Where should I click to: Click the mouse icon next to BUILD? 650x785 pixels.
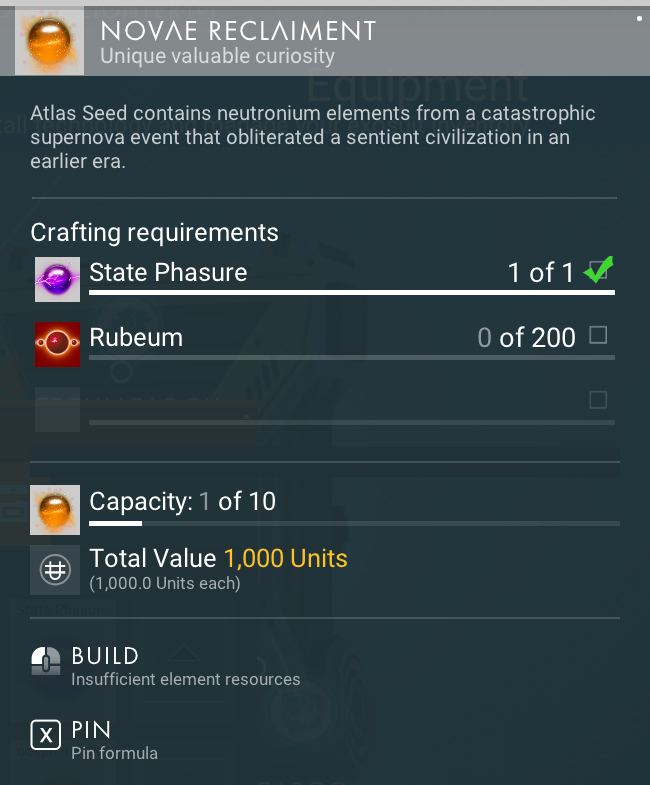click(x=46, y=660)
